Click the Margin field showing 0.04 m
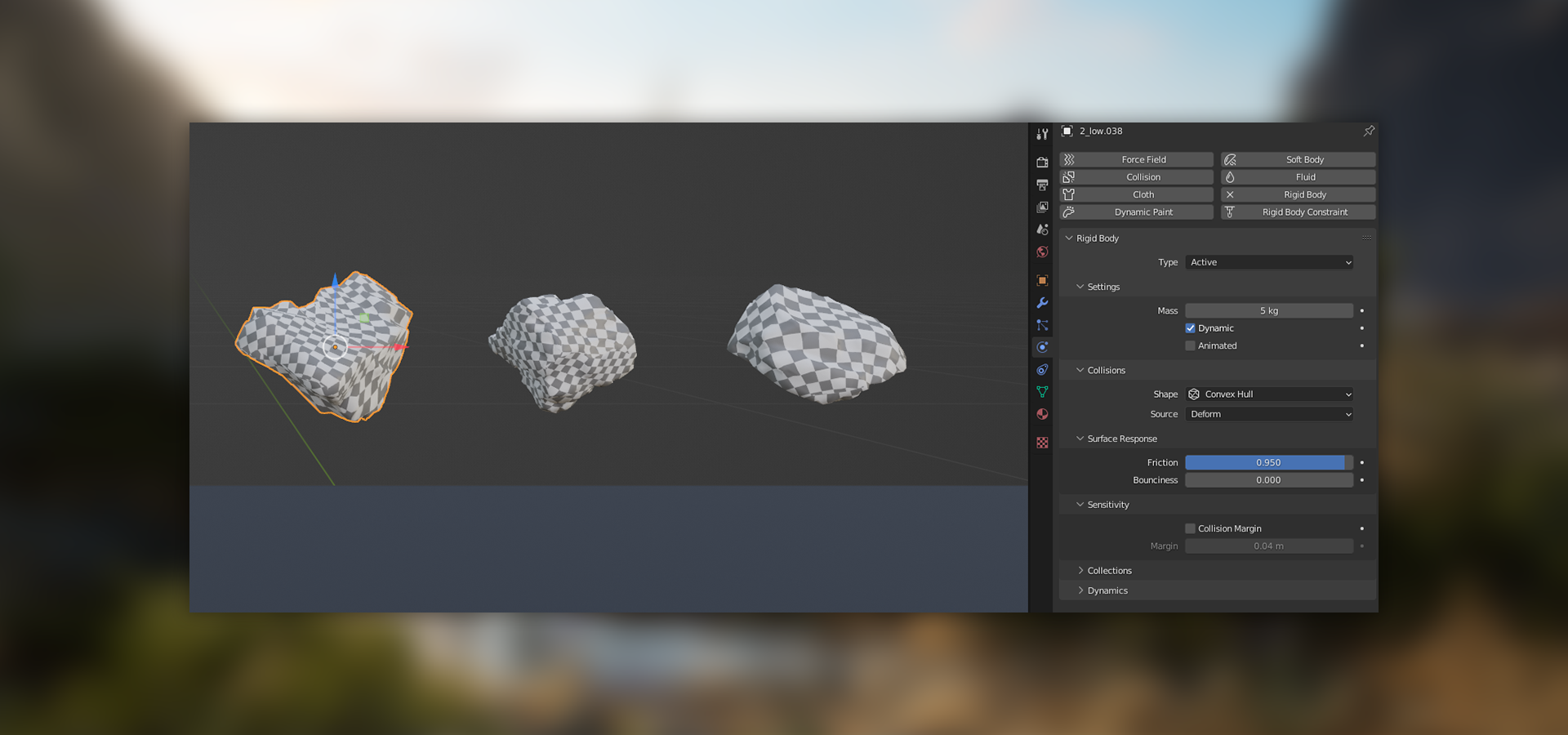Screen dimensions: 1568x735 pyautogui.click(x=1269, y=546)
